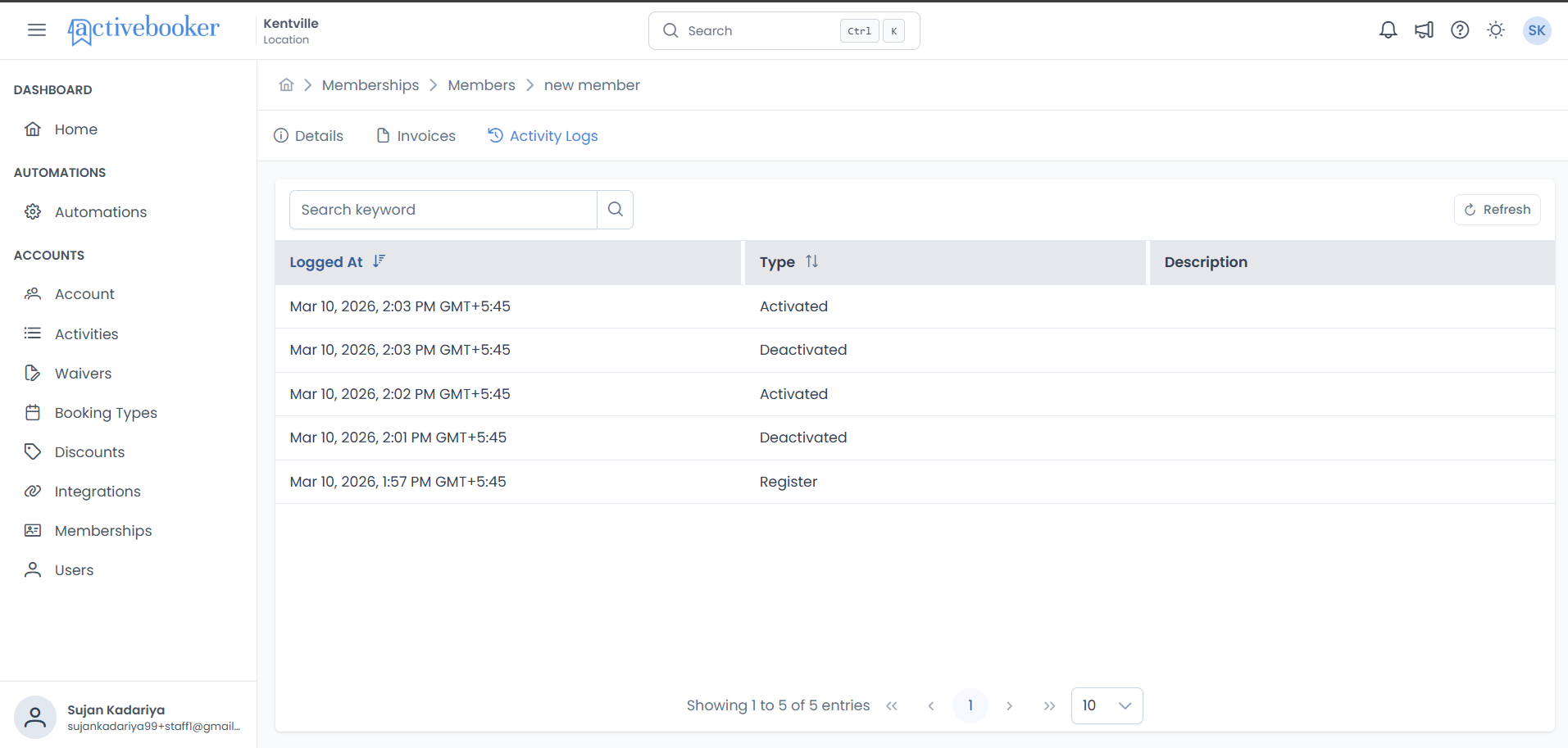Open Sujan Kadariya profile at sidebar bottom
The height and width of the screenshot is (748, 1568).
129,717
